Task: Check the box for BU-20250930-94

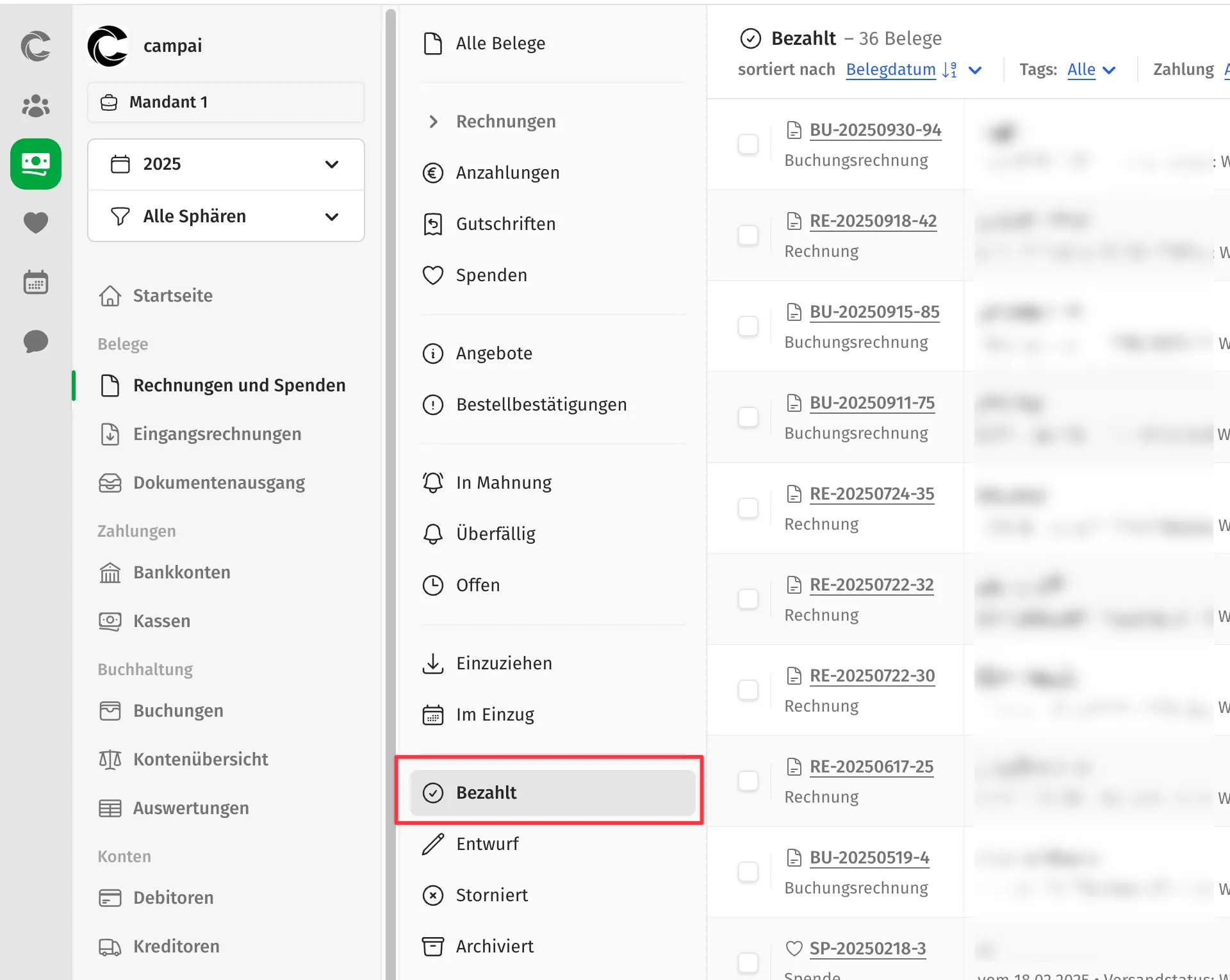Action: click(748, 144)
